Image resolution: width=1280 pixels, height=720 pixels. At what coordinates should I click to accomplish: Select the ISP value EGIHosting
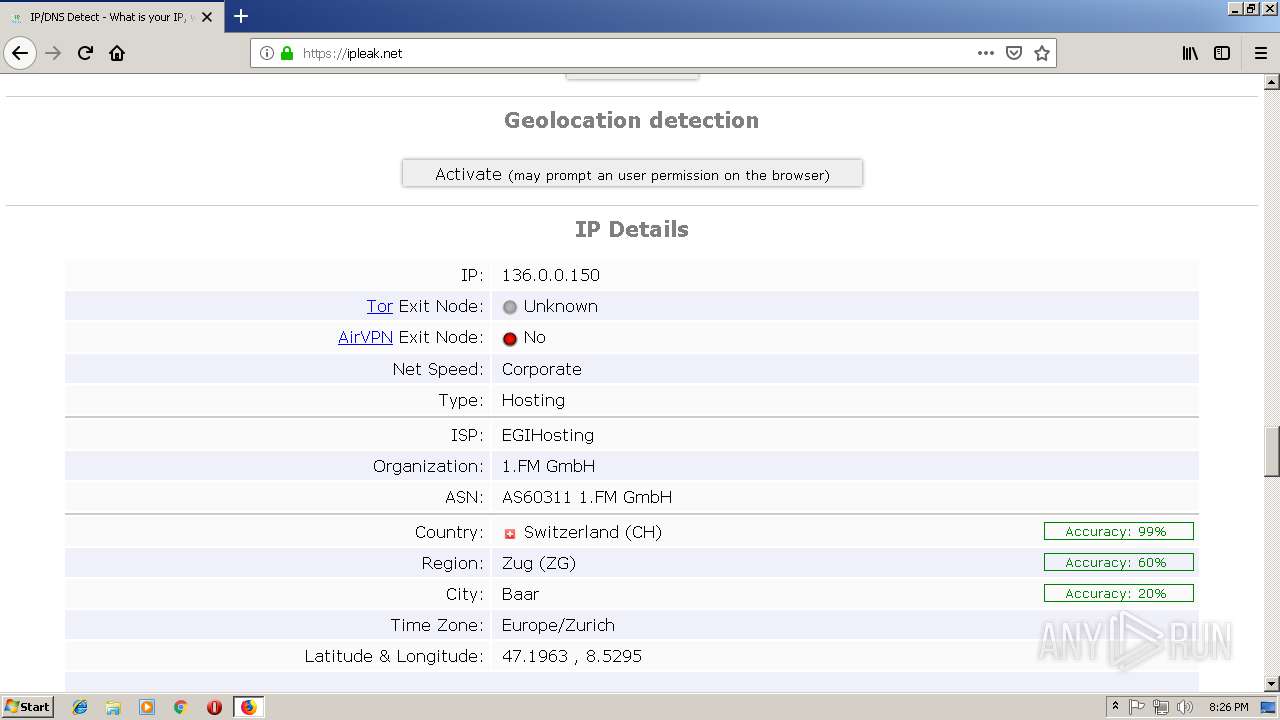(548, 435)
